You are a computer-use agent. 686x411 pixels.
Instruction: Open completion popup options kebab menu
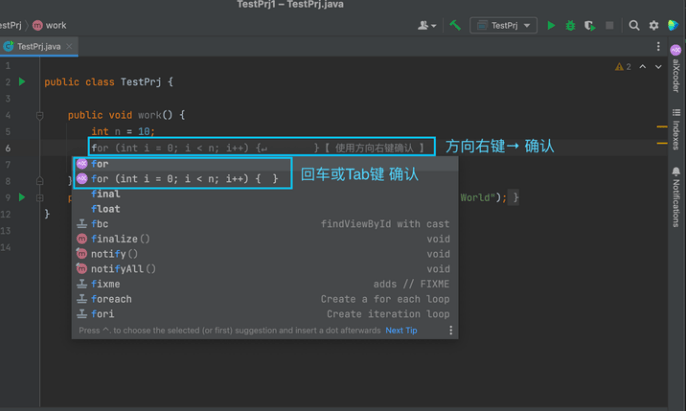(x=451, y=330)
